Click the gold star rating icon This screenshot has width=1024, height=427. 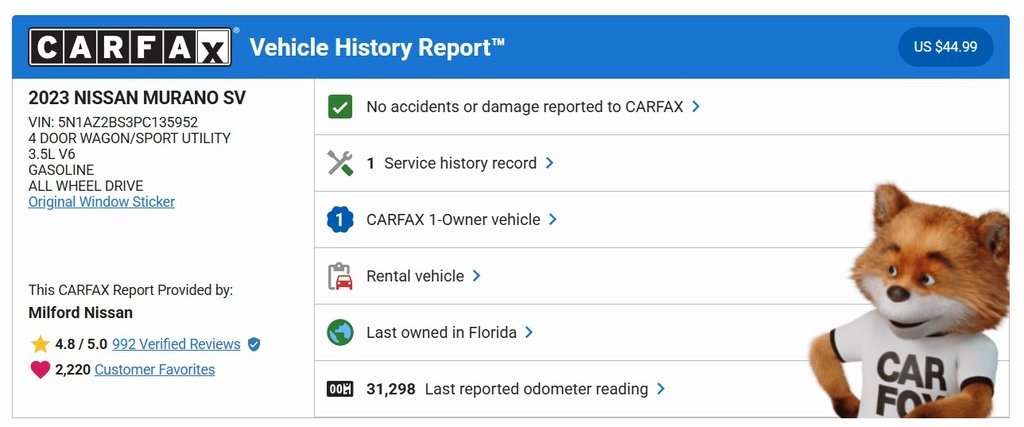point(40,344)
